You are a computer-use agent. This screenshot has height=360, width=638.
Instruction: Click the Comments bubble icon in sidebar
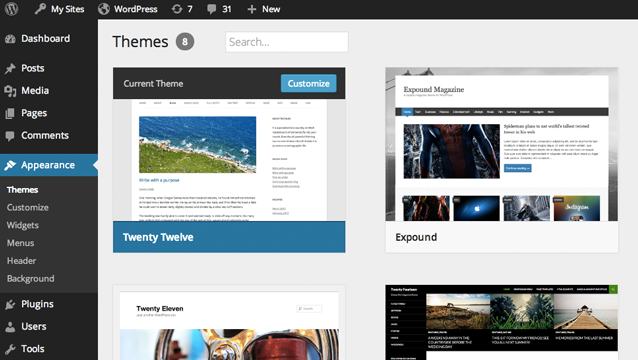[10, 136]
